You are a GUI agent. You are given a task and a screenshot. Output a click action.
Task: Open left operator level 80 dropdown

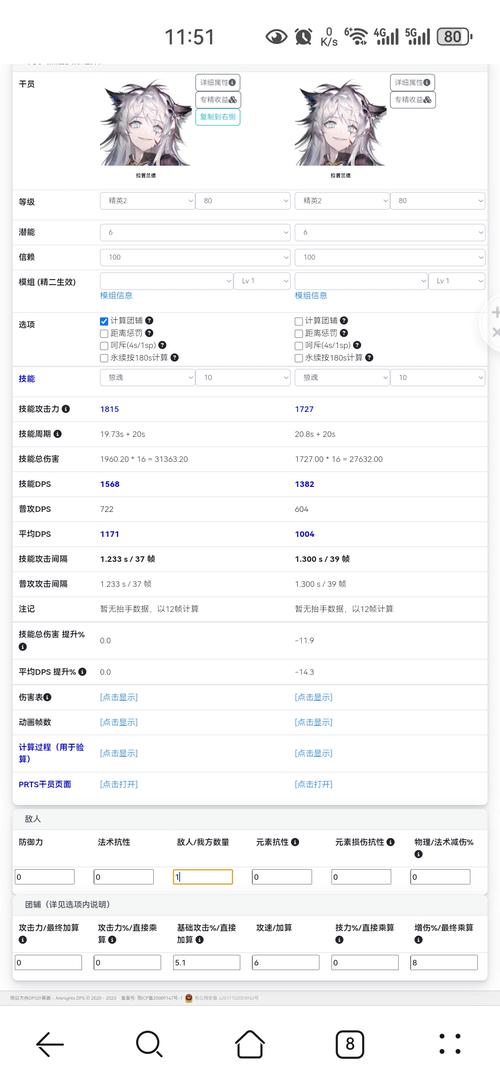click(x=243, y=201)
